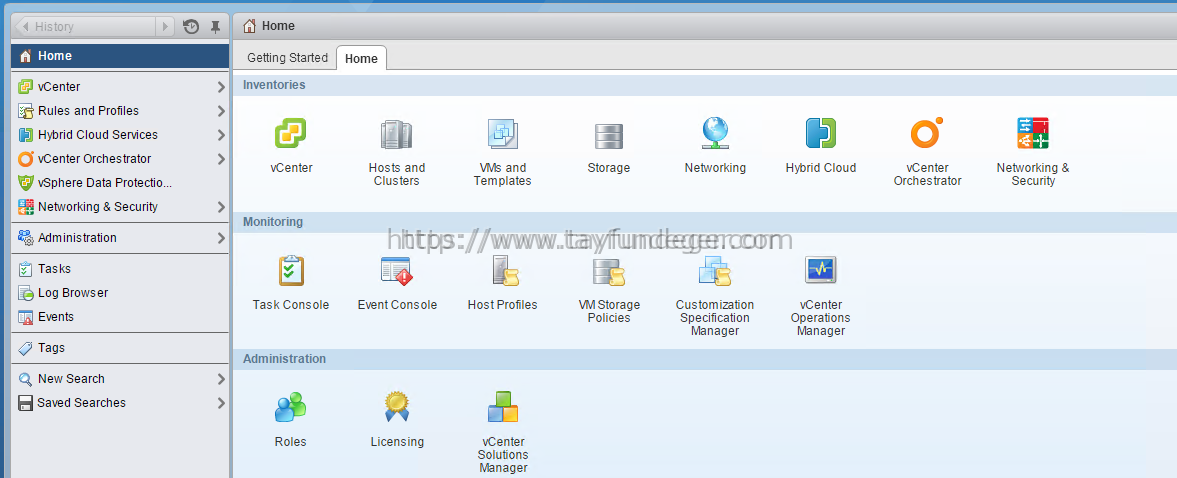Open Saved Searches in the navigator
The width and height of the screenshot is (1177, 478).
coord(120,403)
